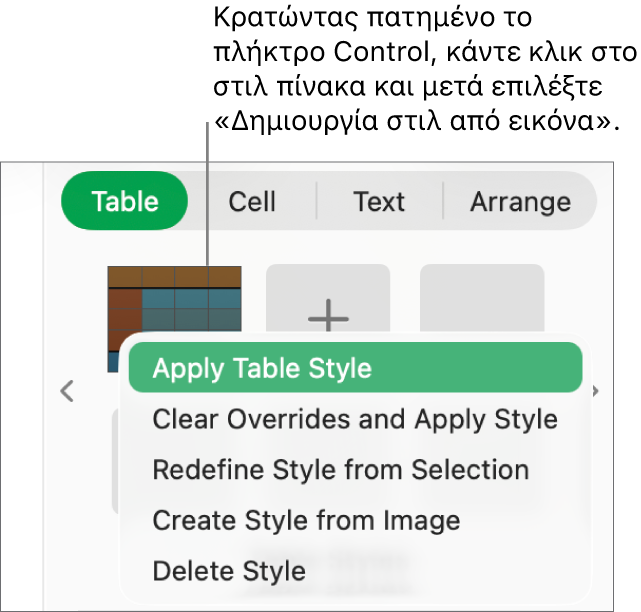The image size is (641, 612).
Task: Click the empty table style placeholder
Action: [482, 297]
